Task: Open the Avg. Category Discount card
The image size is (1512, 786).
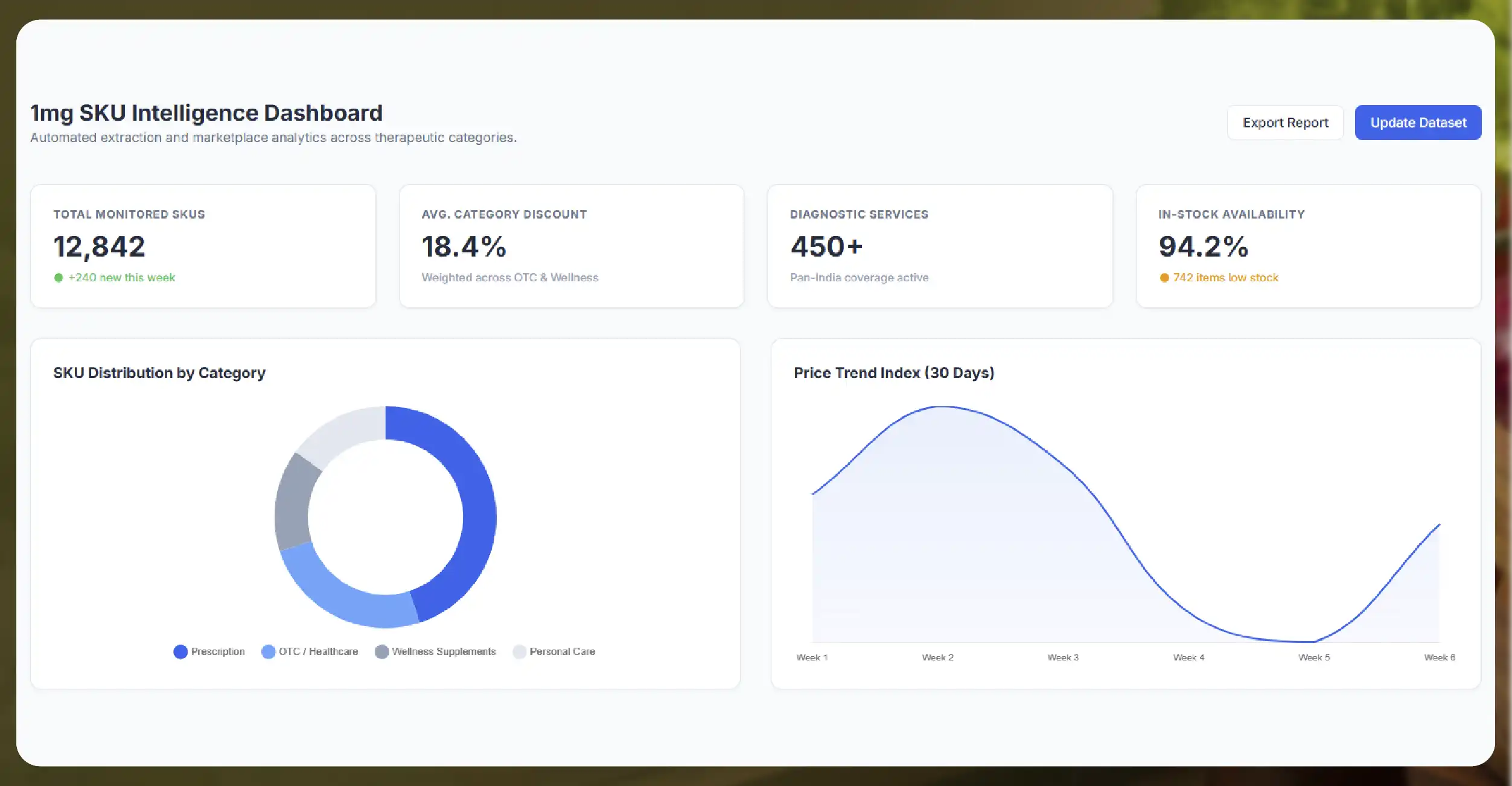Action: [x=571, y=246]
